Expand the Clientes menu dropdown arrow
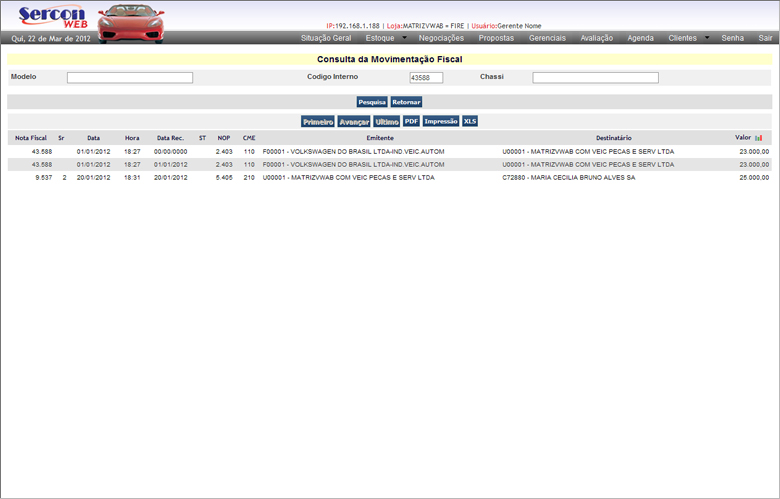Screen dimensions: 780x499 (707, 37)
